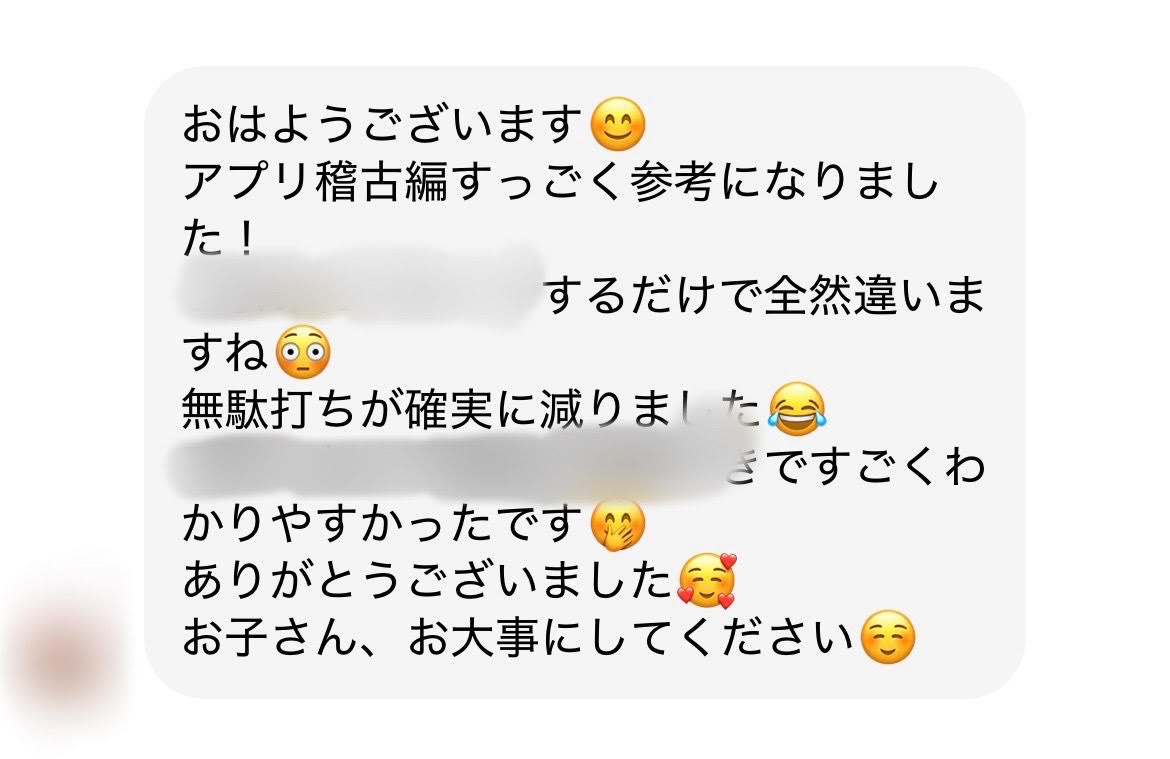Click the text アプリ稽古編
Image resolution: width=1170 pixels, height=759 pixels.
point(315,181)
